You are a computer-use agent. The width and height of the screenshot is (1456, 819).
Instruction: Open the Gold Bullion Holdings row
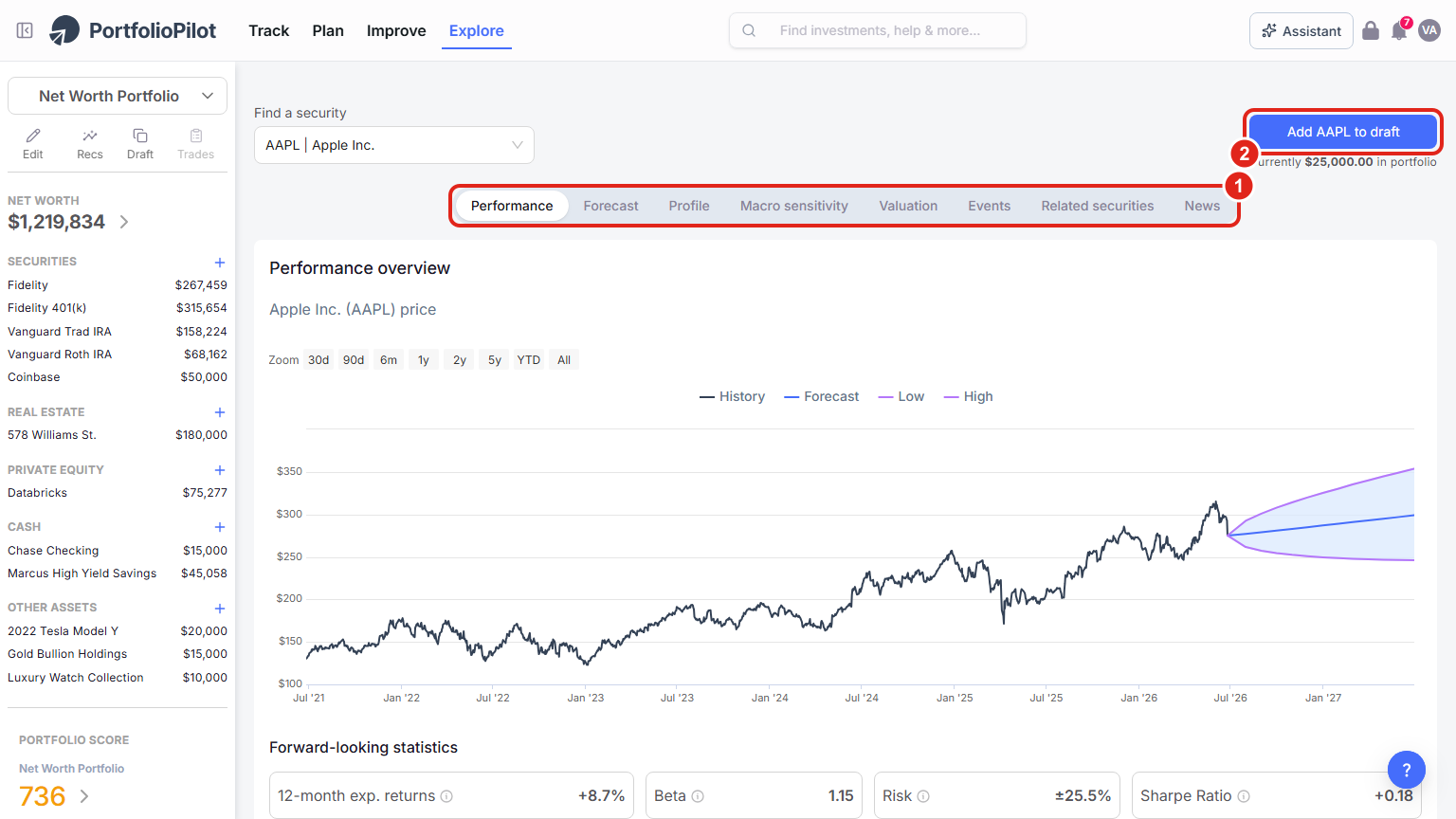118,654
